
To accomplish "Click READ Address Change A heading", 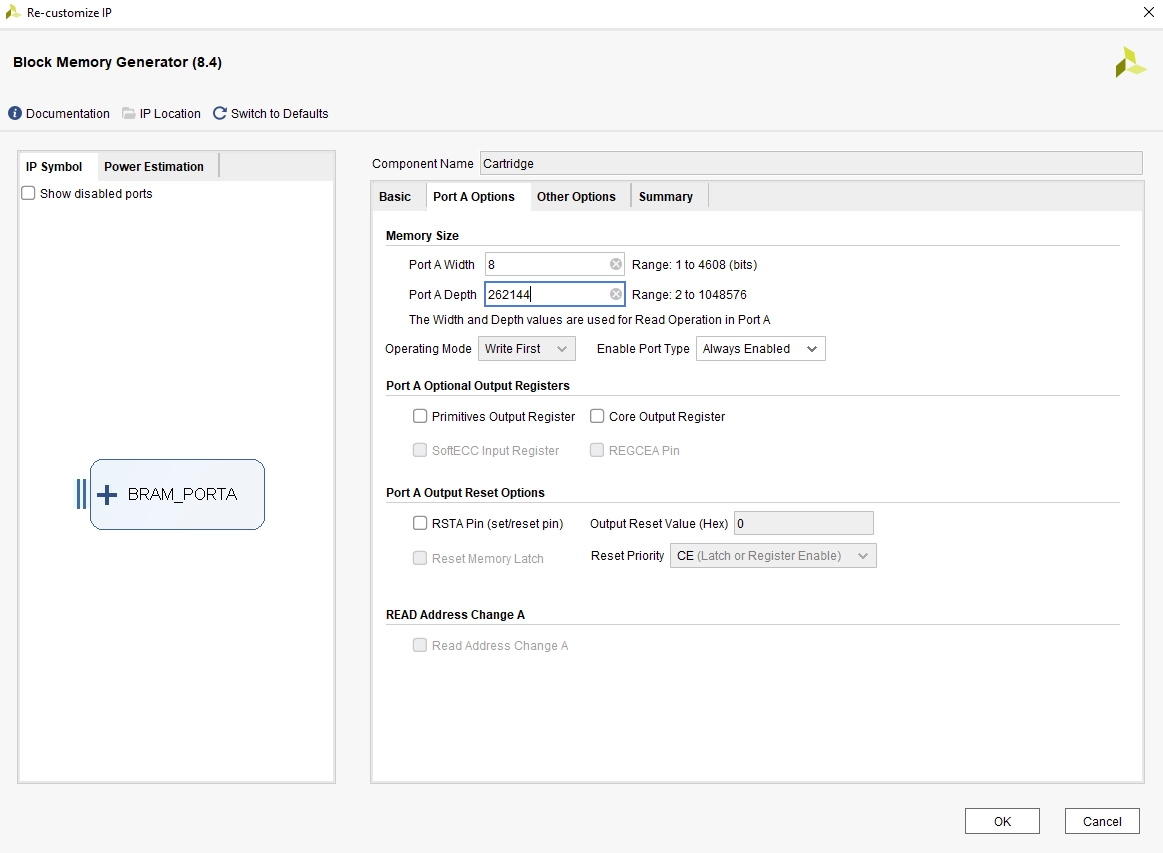I will pyautogui.click(x=455, y=615).
